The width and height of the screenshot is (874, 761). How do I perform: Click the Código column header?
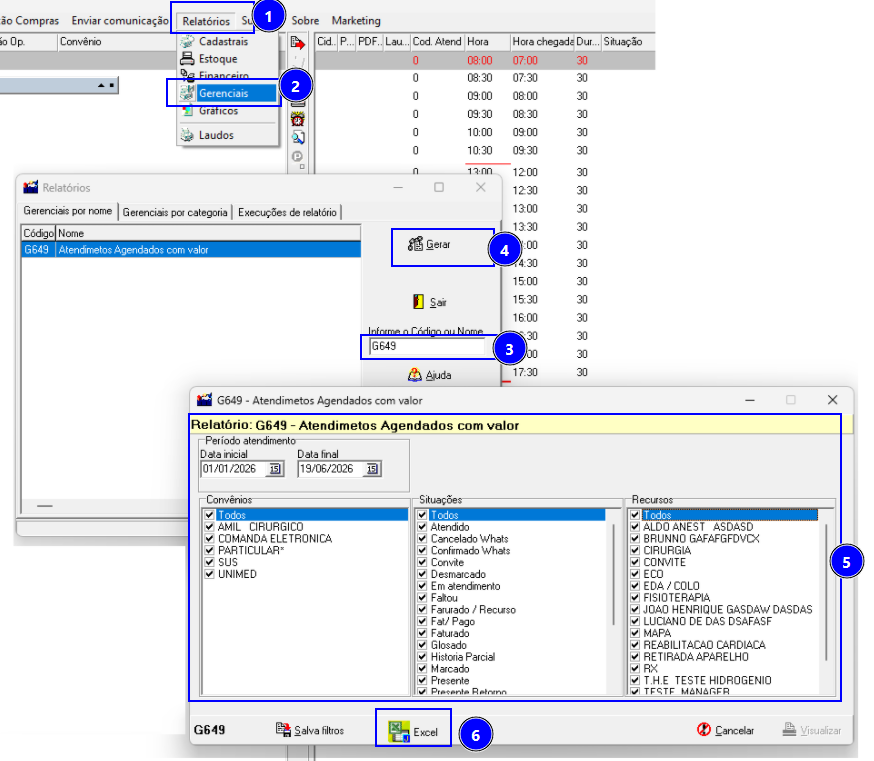(x=38, y=233)
